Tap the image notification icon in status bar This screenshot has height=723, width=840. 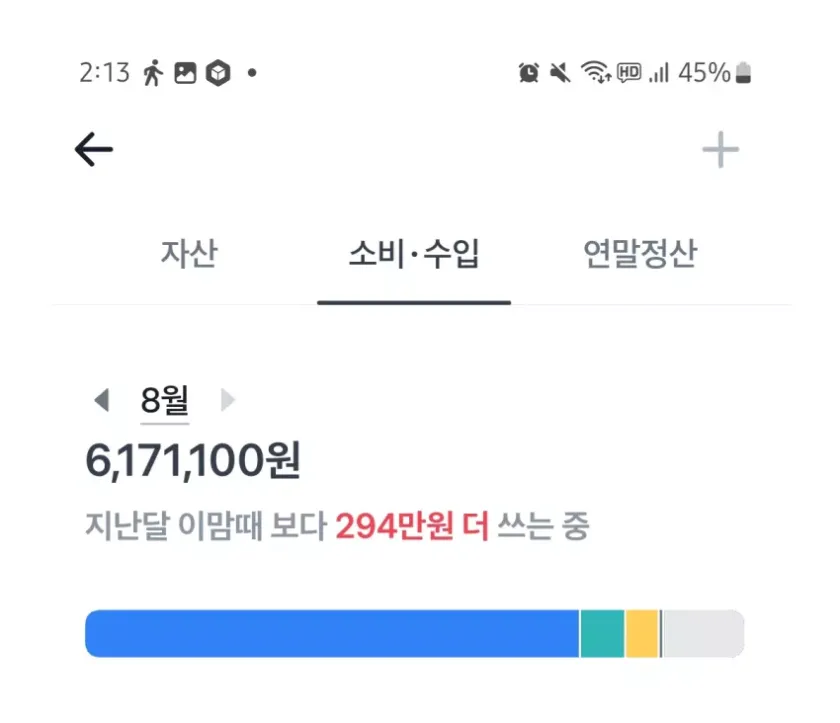pos(185,73)
